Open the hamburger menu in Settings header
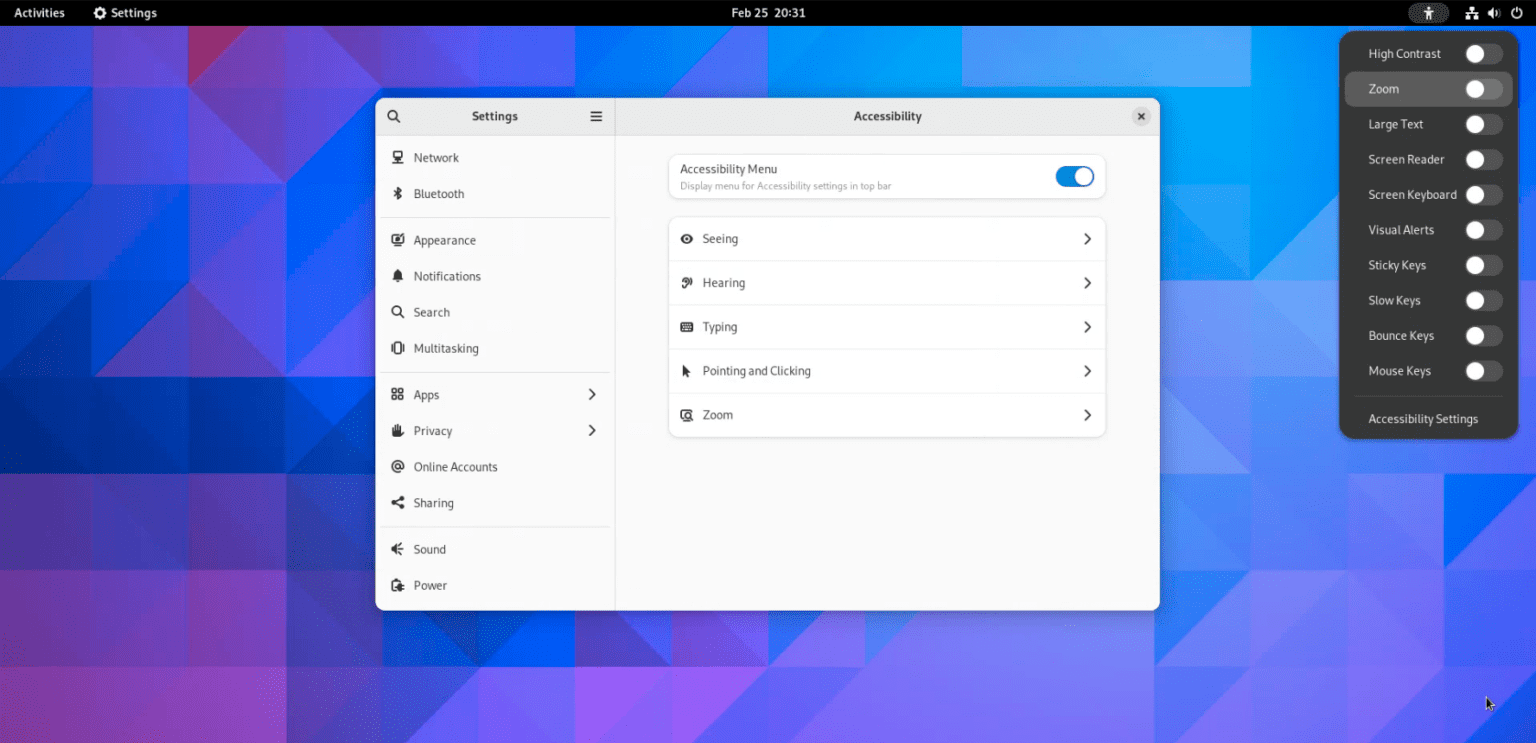 596,116
